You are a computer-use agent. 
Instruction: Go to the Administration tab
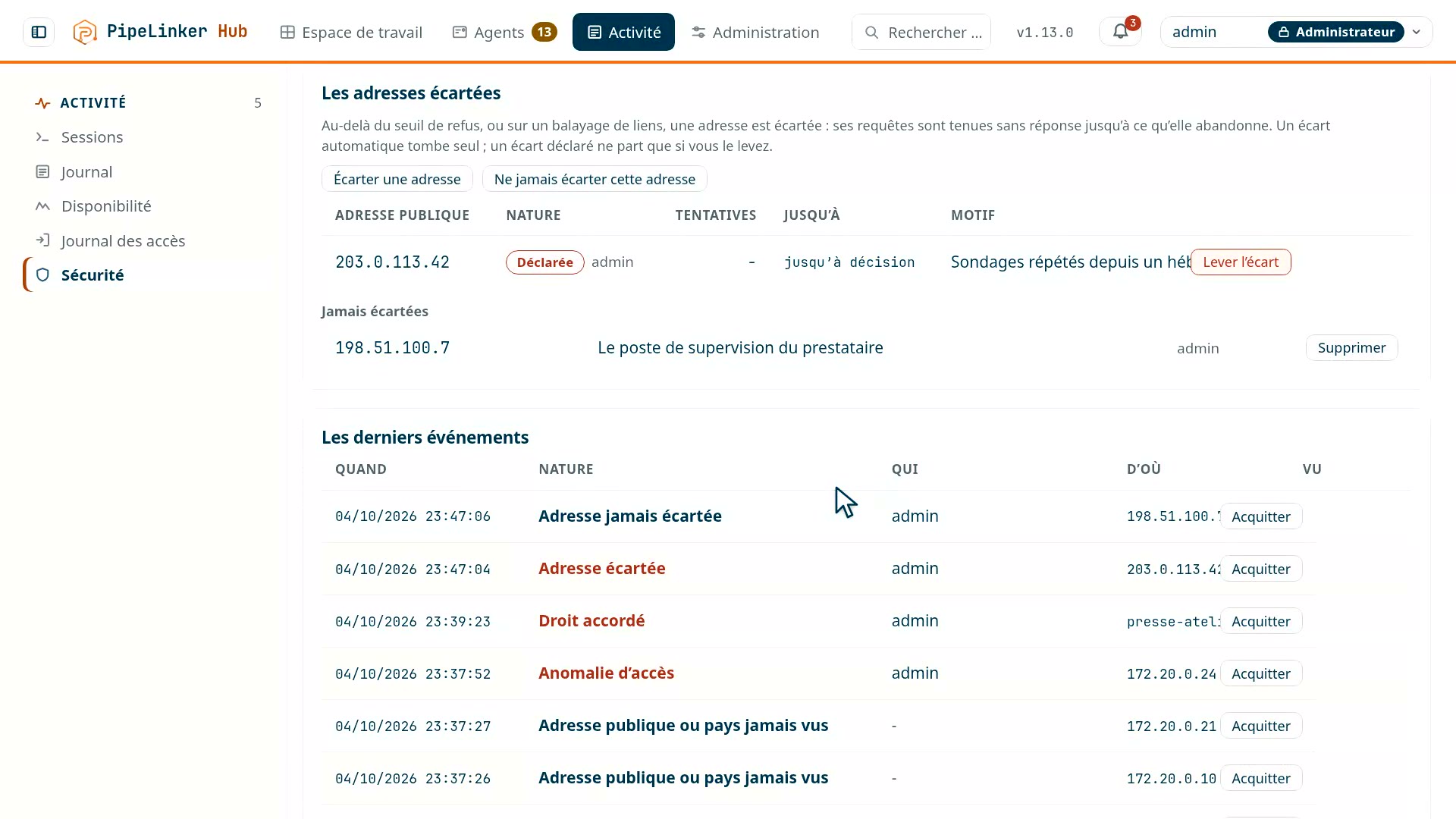[x=755, y=32]
